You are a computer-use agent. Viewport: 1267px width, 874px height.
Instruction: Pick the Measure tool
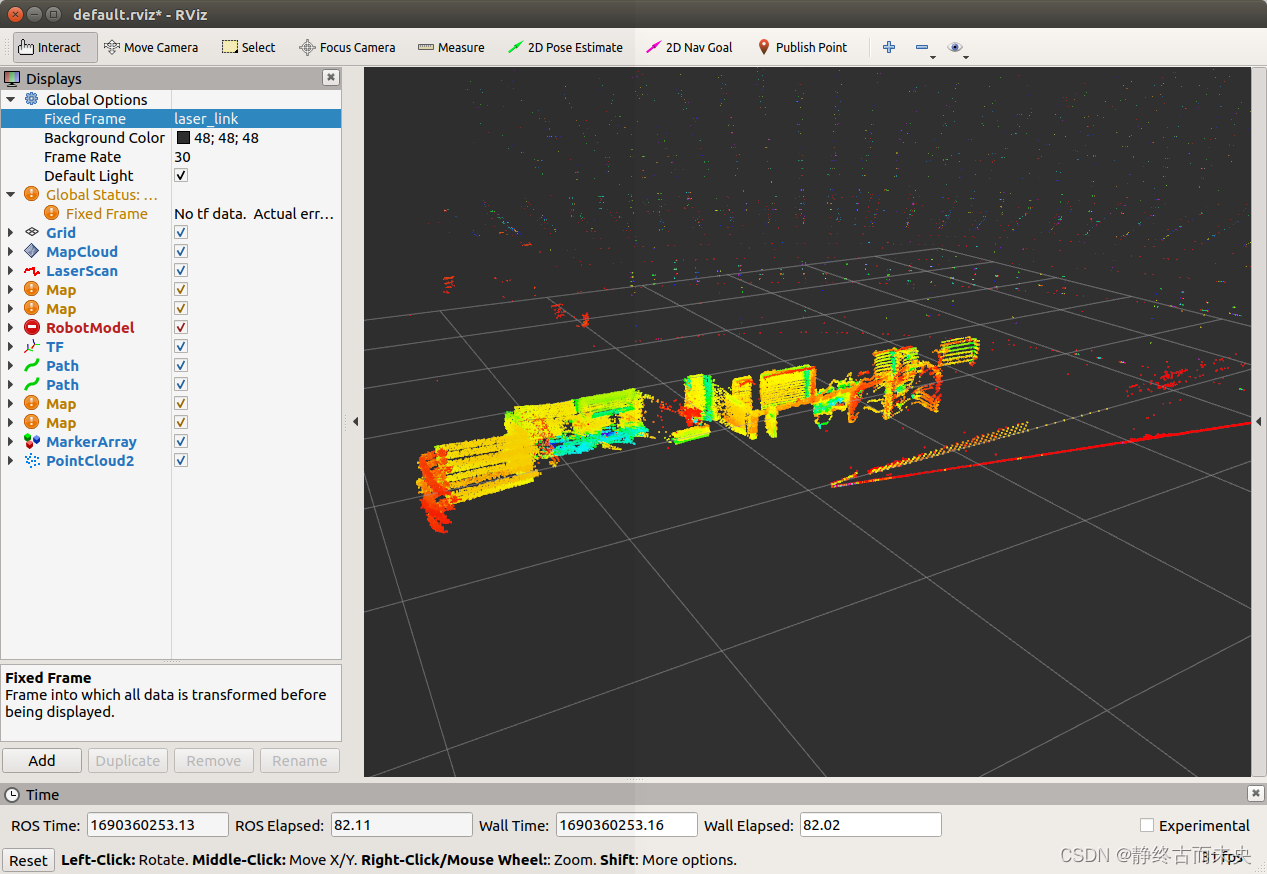(x=451, y=47)
